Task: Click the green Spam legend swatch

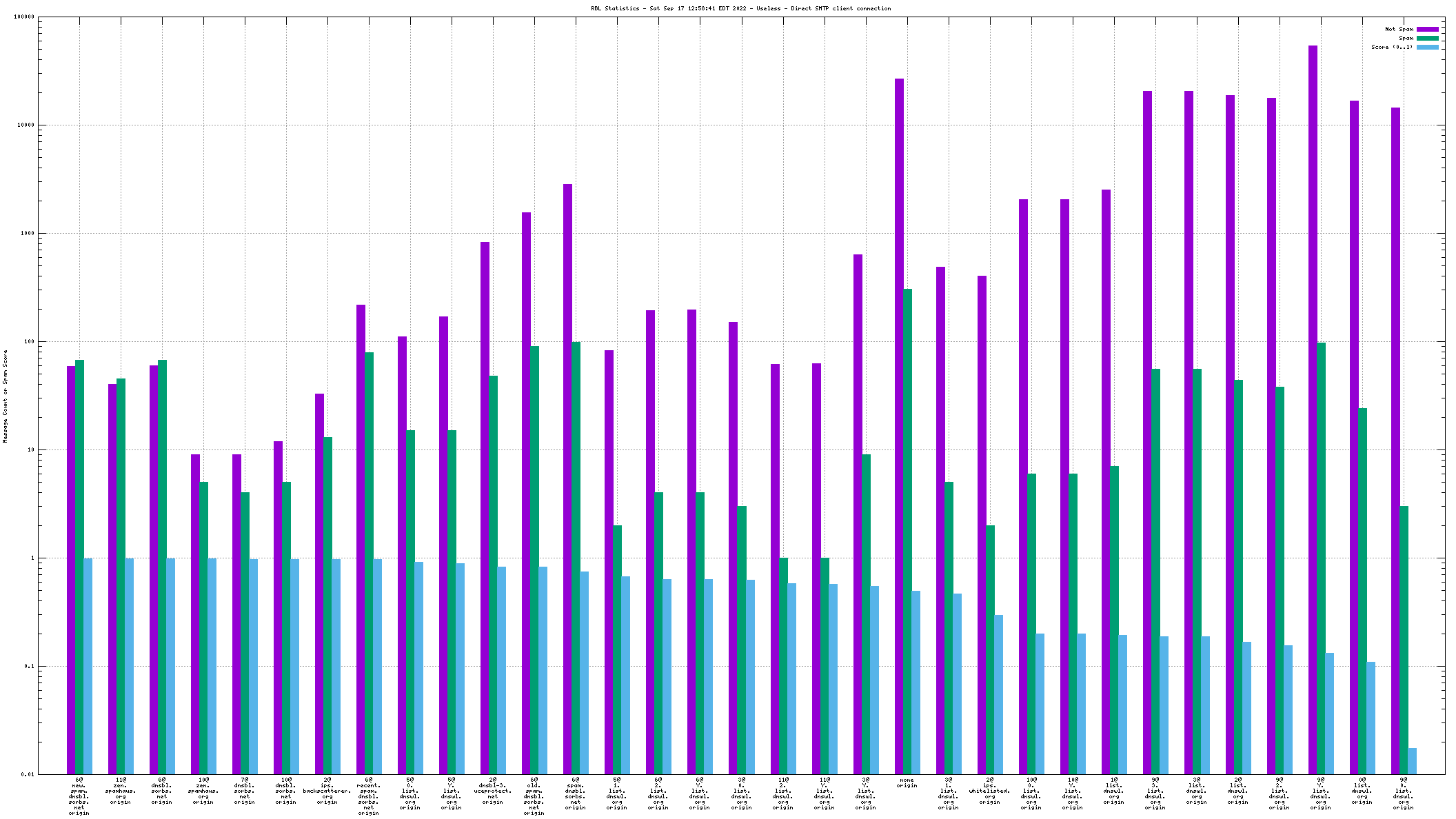Action: (x=1427, y=38)
